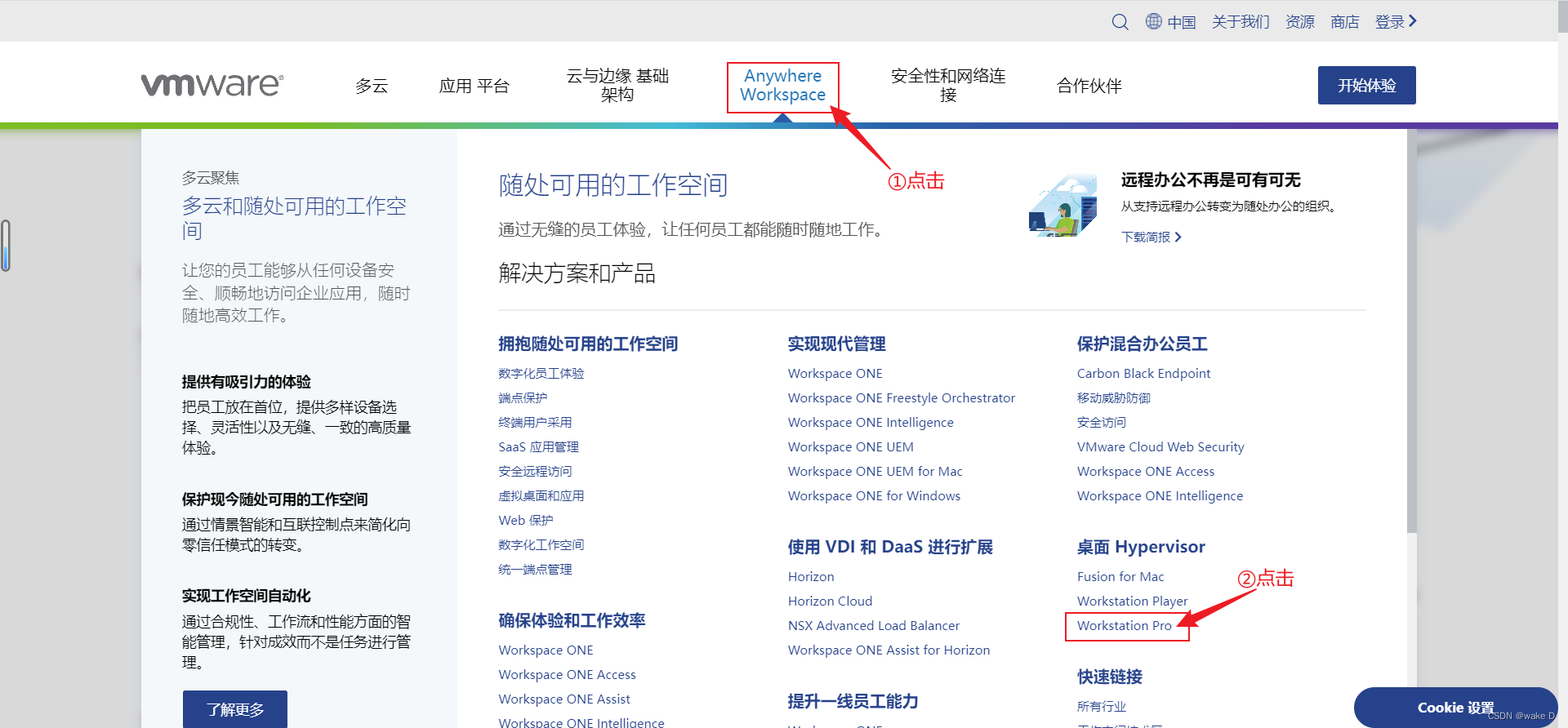Click the 了解更多 button

click(235, 708)
